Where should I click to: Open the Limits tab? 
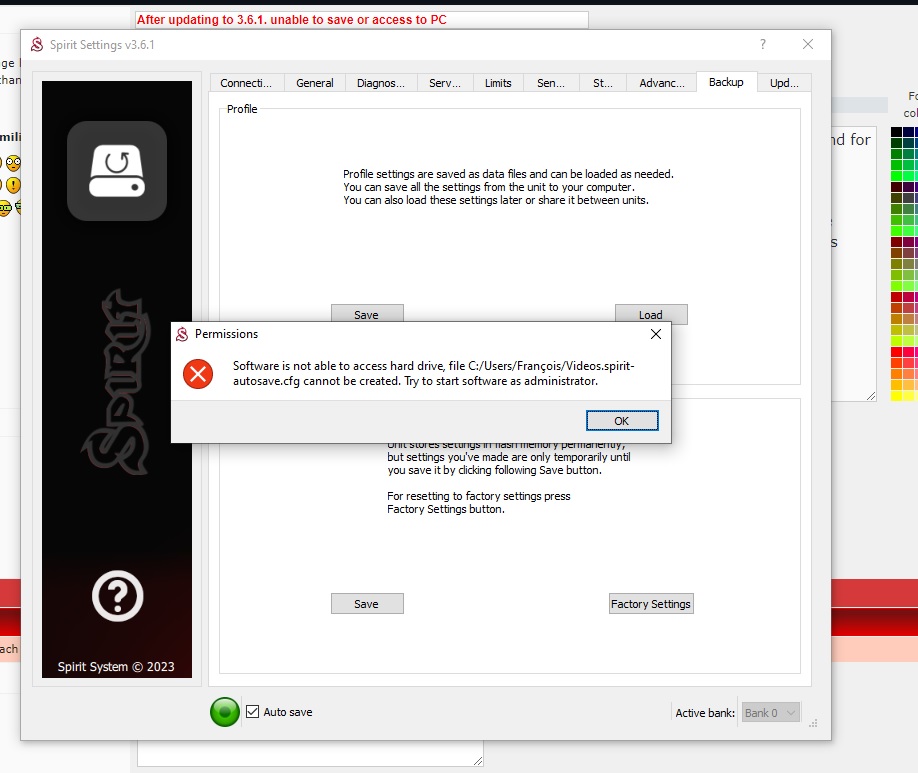(498, 83)
